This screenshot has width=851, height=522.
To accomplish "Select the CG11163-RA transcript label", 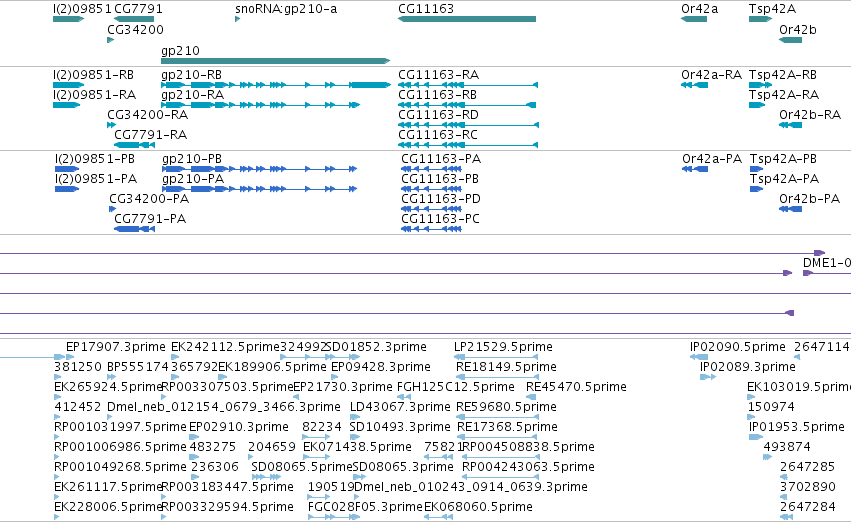I will (439, 75).
